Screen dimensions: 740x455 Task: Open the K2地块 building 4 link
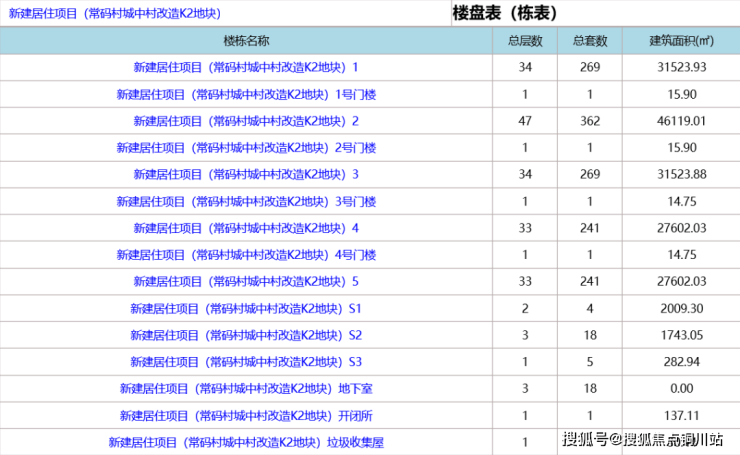pos(246,228)
